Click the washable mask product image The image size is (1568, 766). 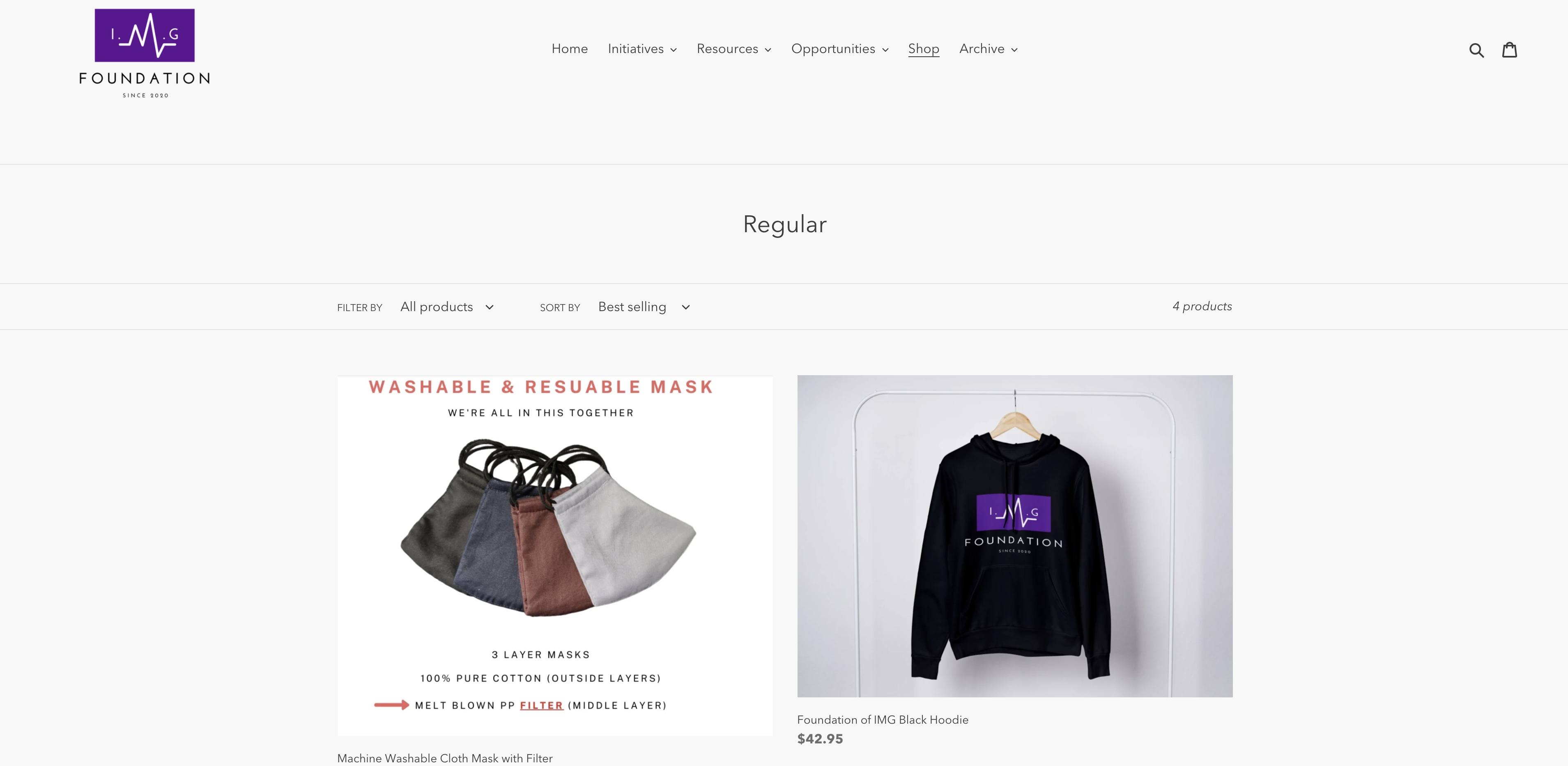click(x=555, y=556)
